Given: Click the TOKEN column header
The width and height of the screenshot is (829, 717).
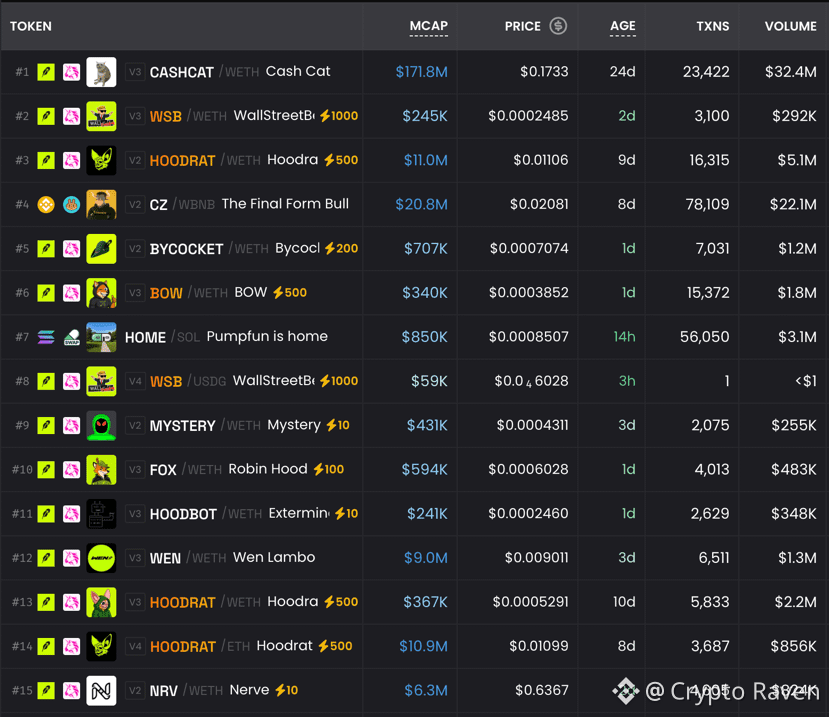Looking at the screenshot, I should (x=31, y=26).
